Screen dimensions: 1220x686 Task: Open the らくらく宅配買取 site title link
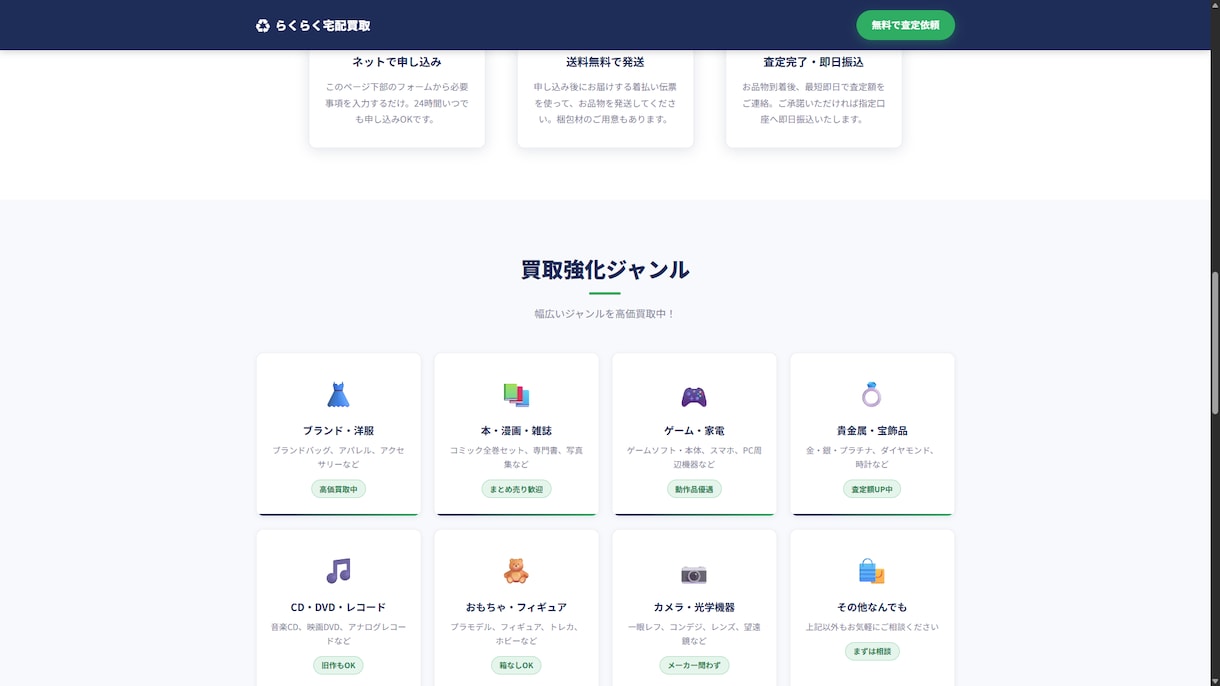pyautogui.click(x=313, y=25)
